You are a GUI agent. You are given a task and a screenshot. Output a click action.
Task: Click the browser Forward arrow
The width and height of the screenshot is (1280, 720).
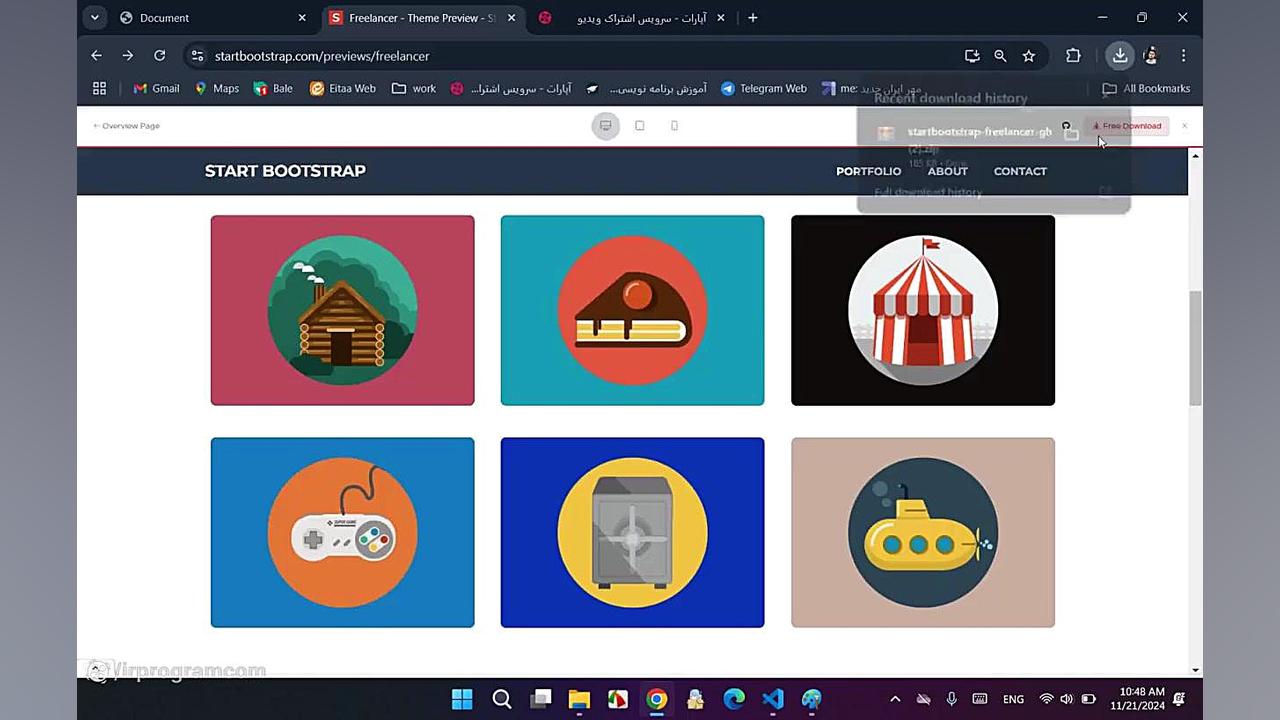click(127, 56)
